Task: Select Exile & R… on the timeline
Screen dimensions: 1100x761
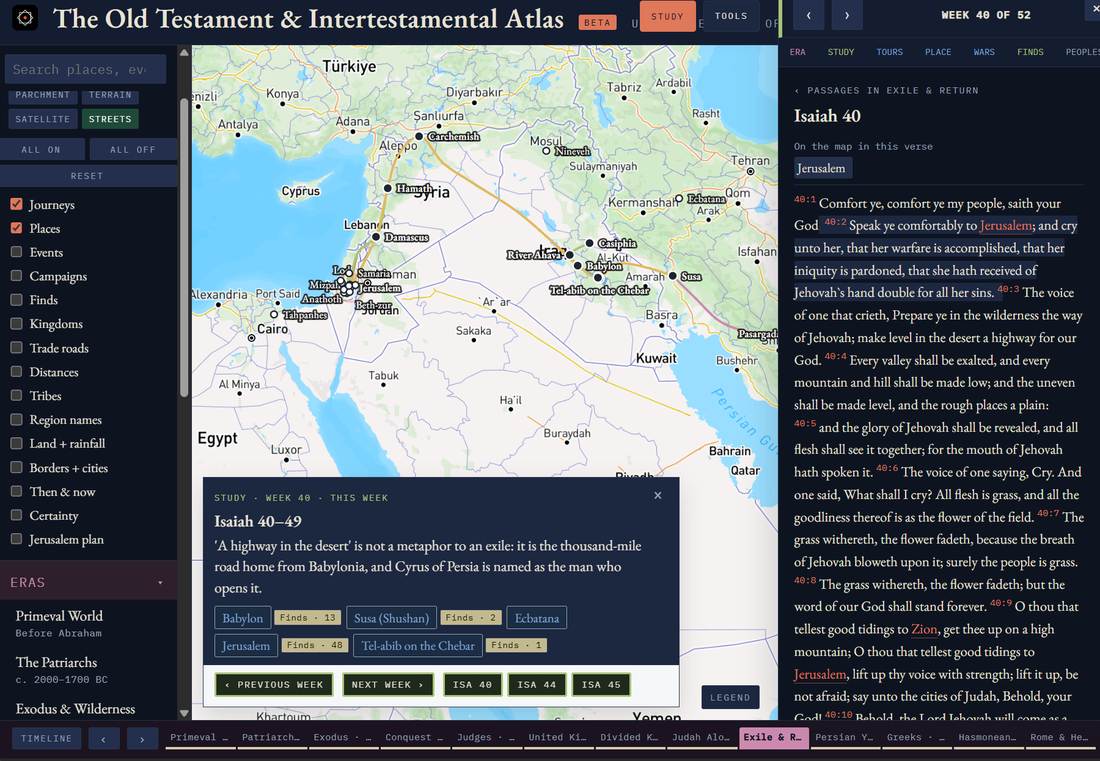Action: pyautogui.click(x=773, y=737)
